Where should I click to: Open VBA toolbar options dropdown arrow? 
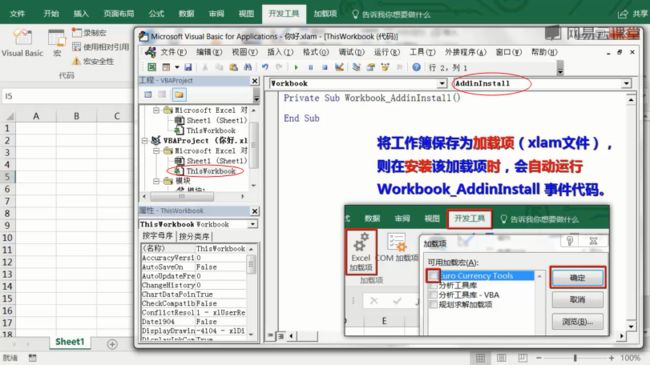click(x=560, y=68)
